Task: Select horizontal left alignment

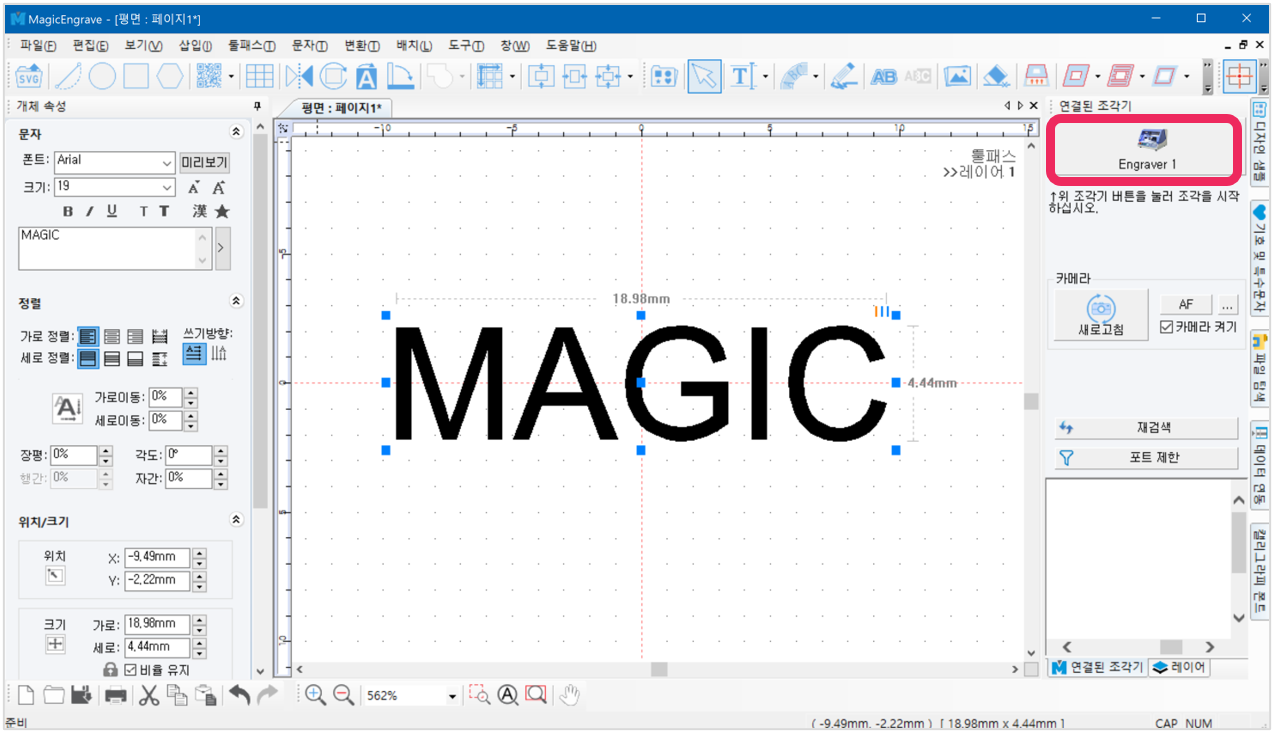Action: 88,336
